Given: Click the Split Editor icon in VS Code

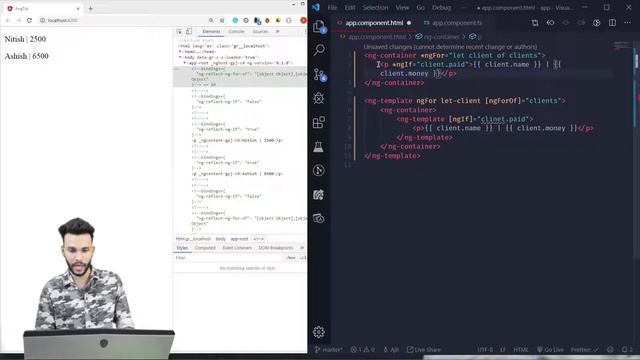Looking at the screenshot, I should (x=612, y=23).
